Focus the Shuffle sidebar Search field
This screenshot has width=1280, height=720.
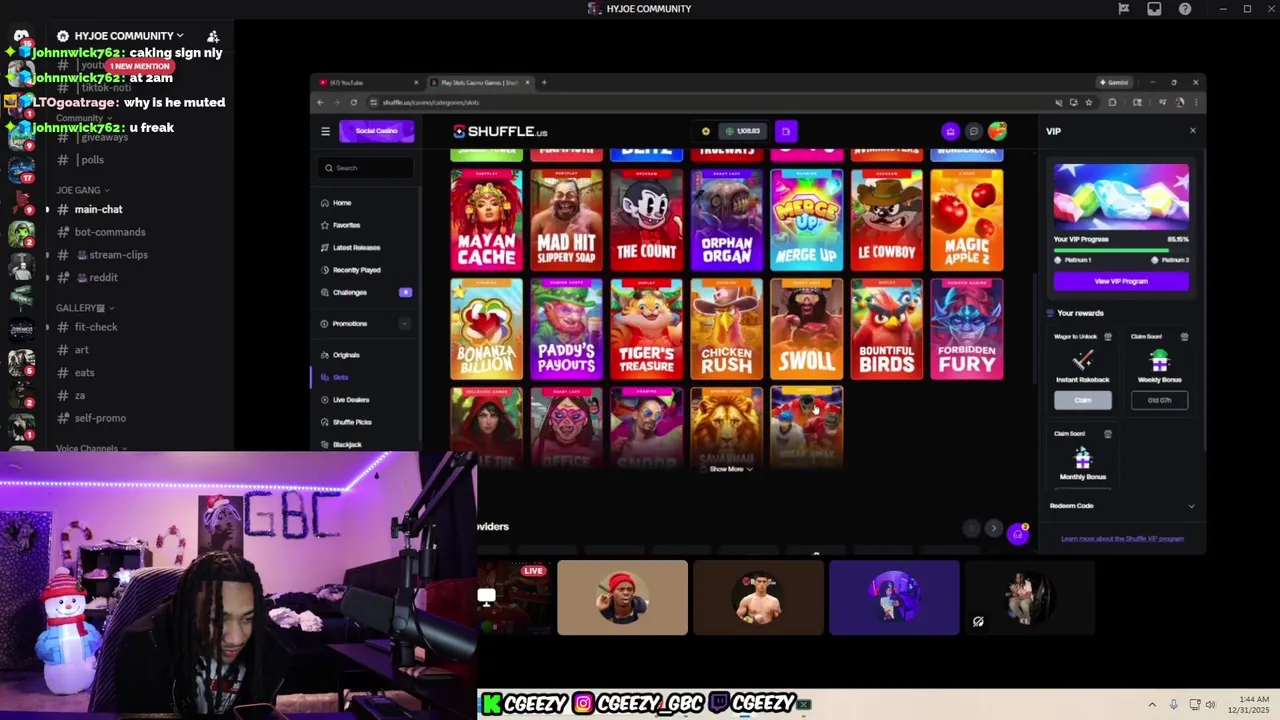(x=368, y=168)
